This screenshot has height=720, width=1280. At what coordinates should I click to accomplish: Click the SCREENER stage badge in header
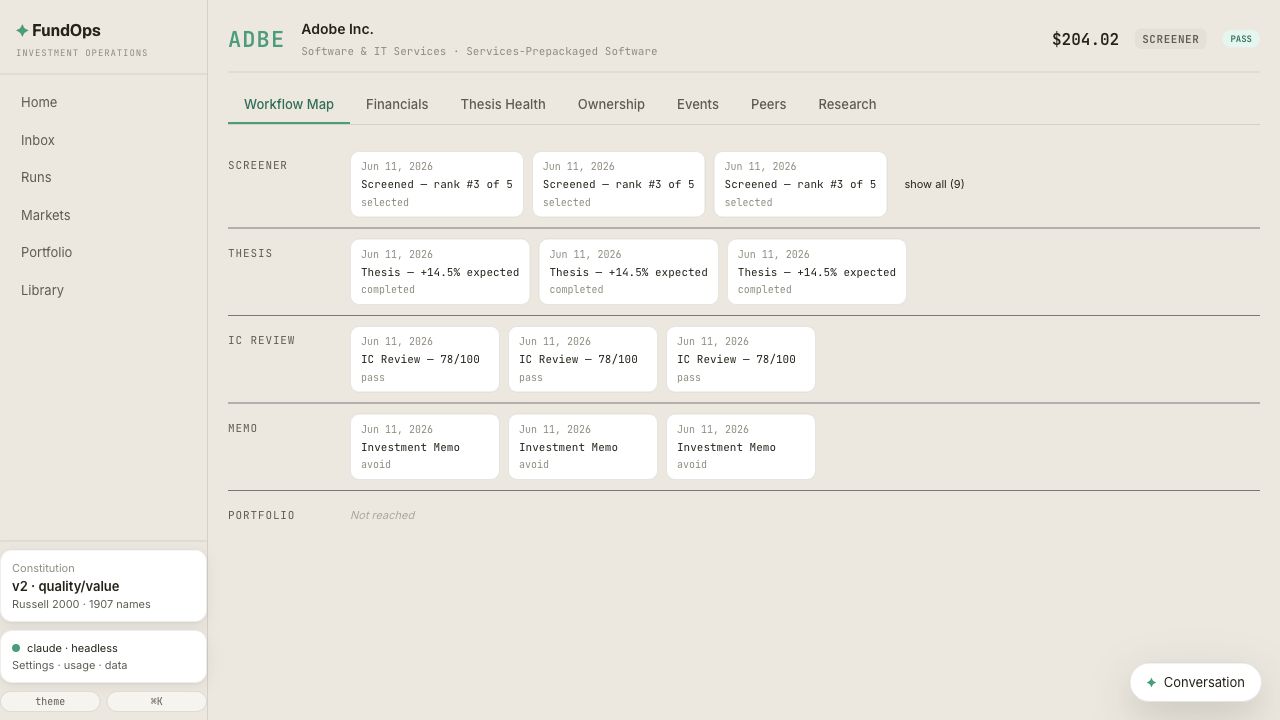(x=1170, y=40)
